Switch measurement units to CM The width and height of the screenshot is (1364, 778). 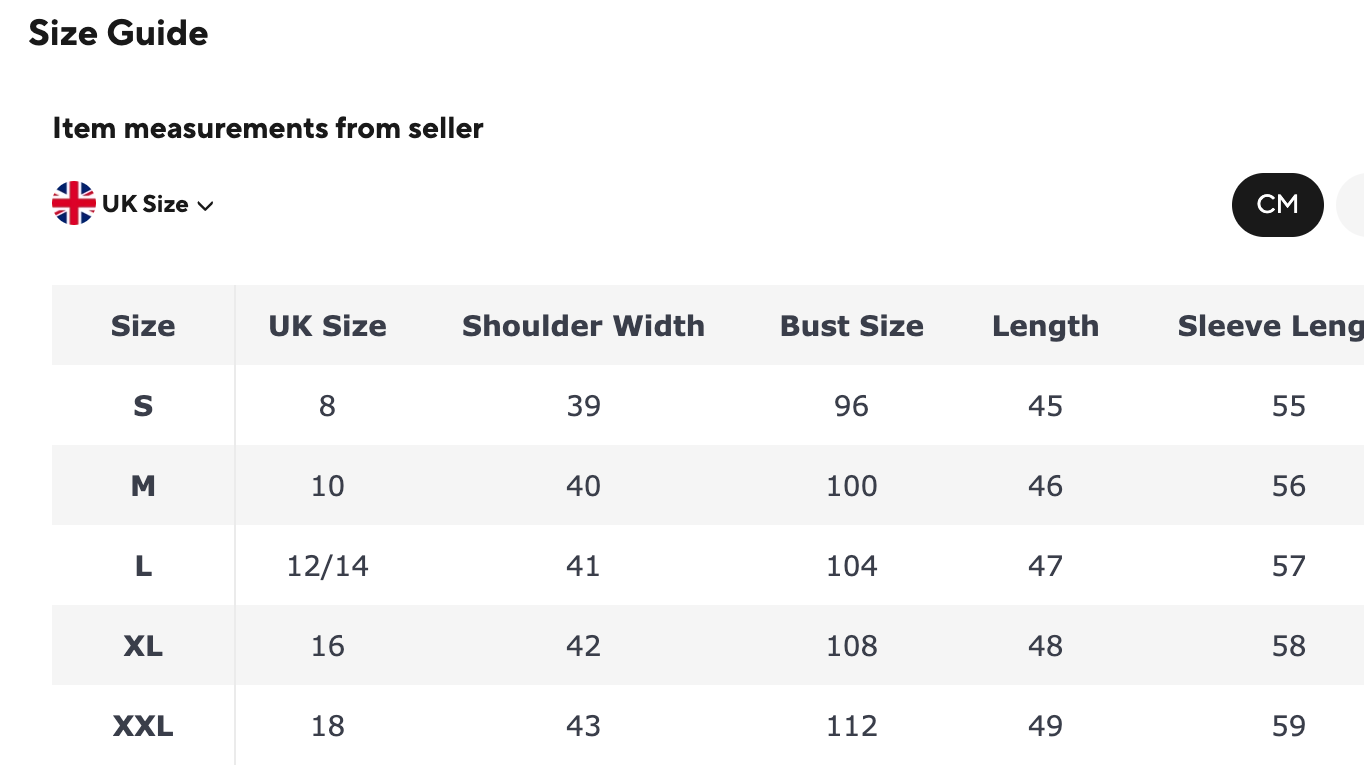click(1277, 204)
